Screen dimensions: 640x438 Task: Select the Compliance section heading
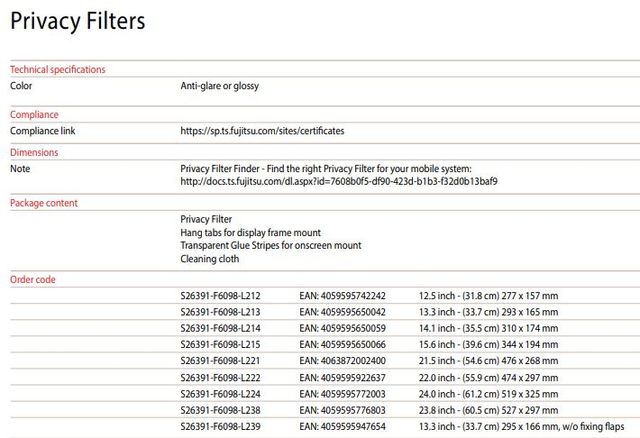click(34, 115)
